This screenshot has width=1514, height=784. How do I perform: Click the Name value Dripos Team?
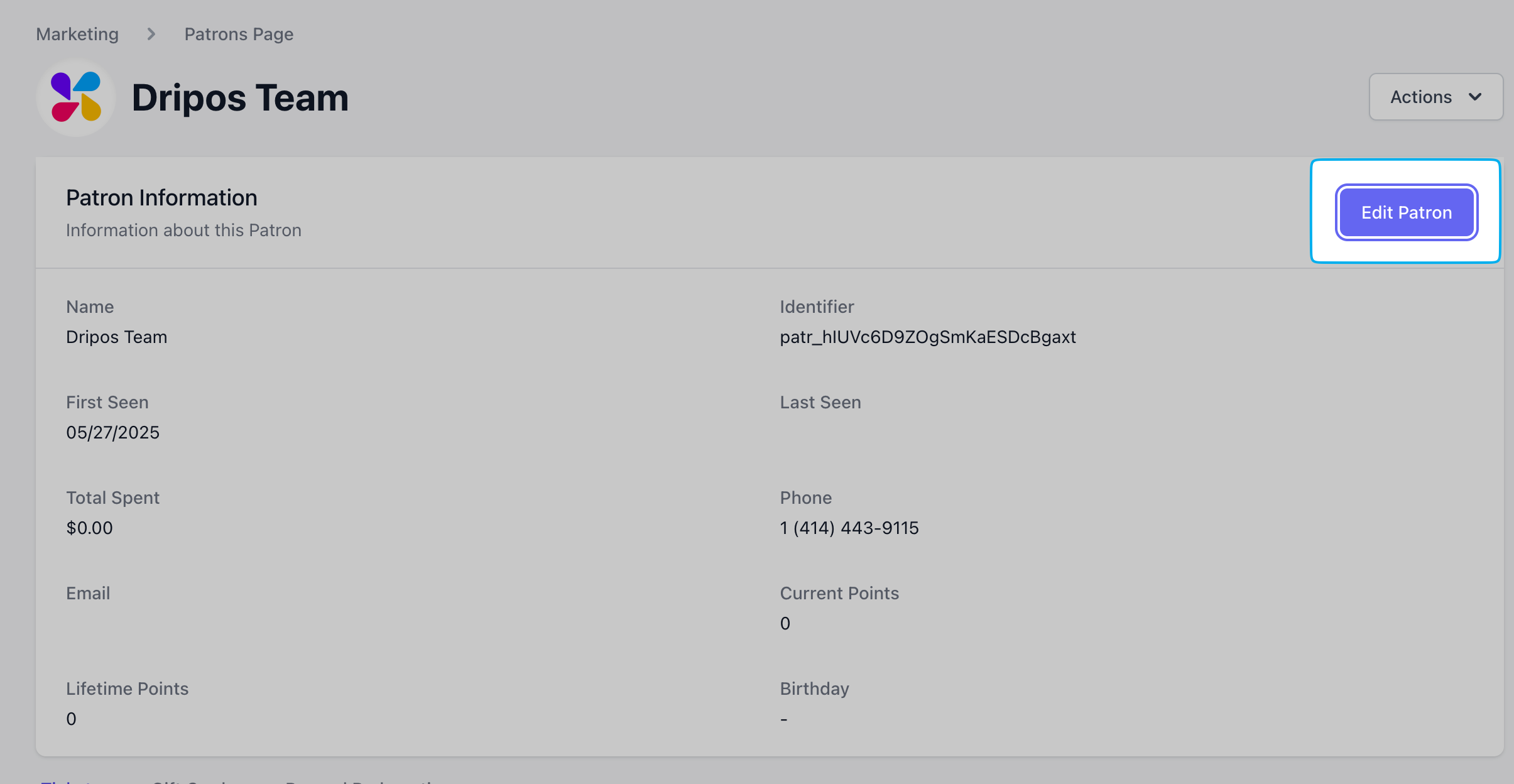pos(117,337)
